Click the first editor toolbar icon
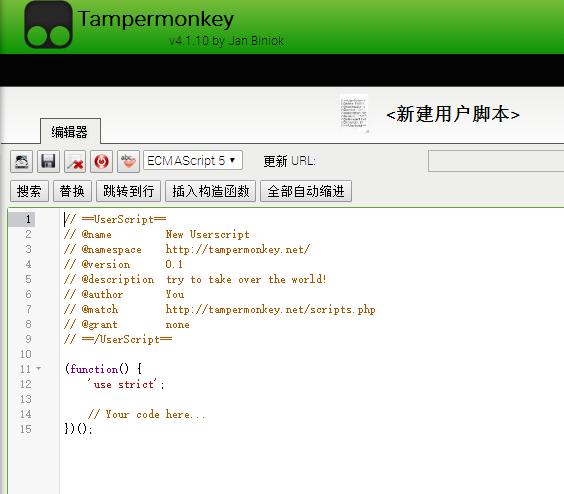 click(22, 161)
